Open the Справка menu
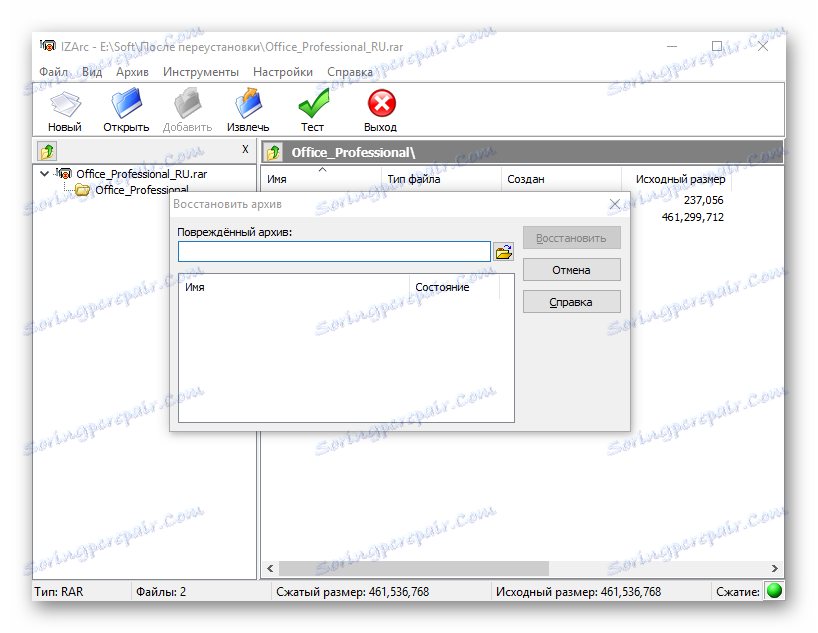The image size is (818, 633). [x=350, y=72]
